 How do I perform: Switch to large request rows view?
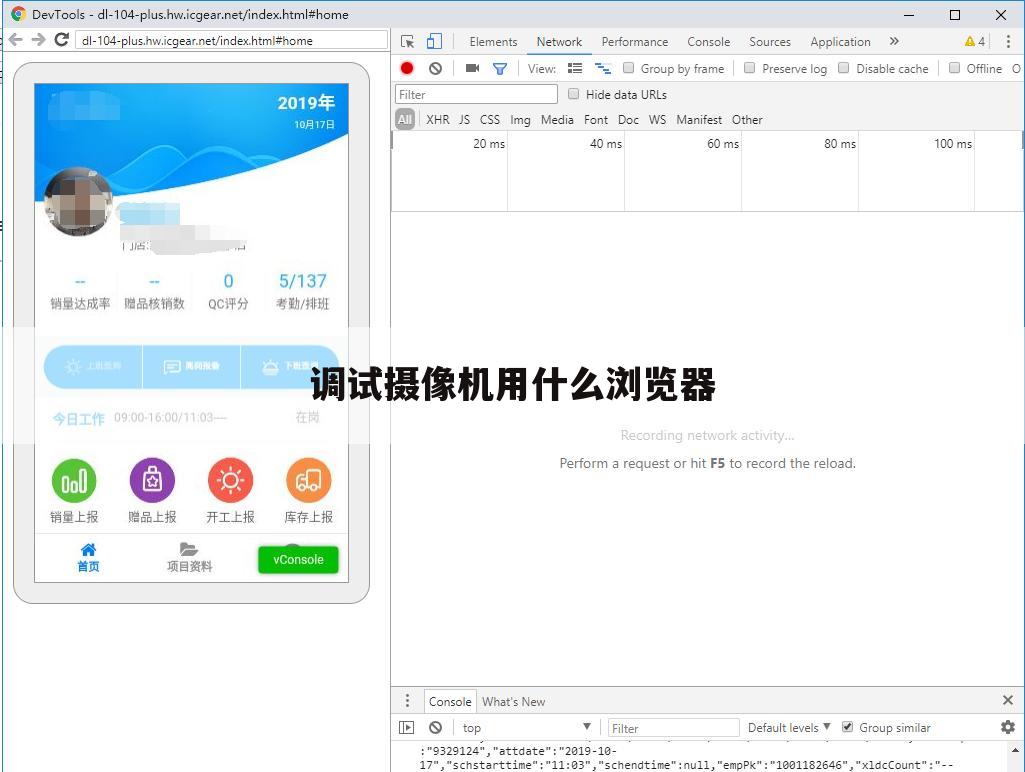(575, 68)
